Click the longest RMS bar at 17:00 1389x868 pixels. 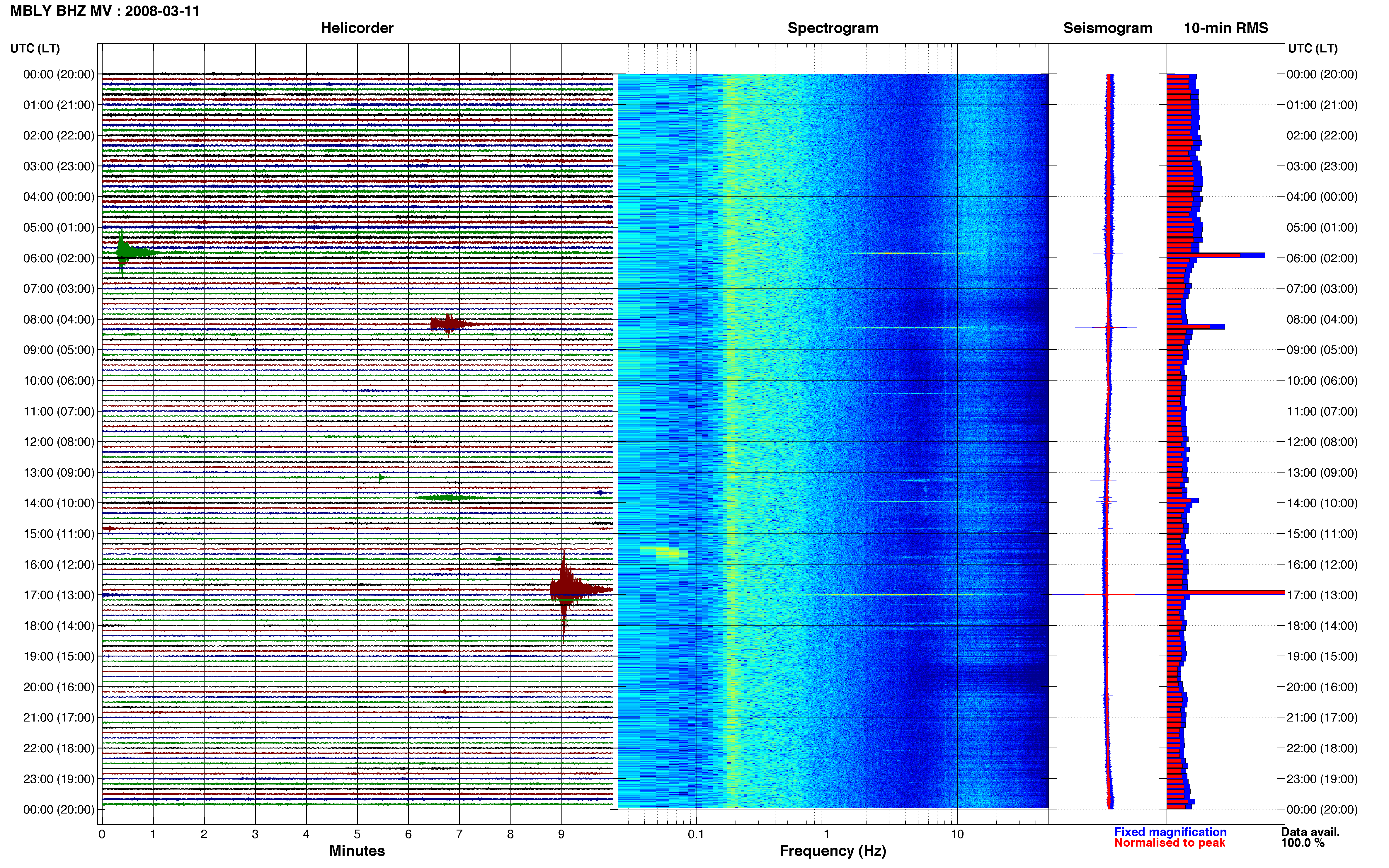[x=1225, y=592]
